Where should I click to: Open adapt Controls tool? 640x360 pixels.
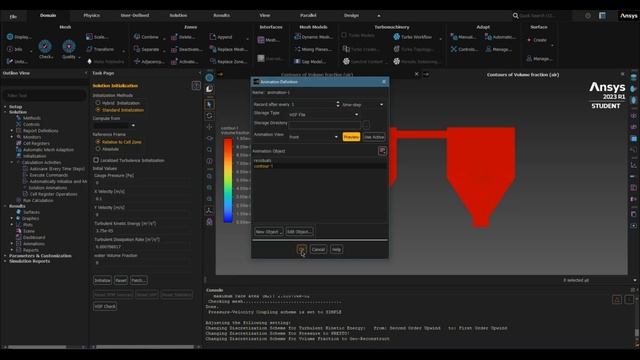point(464,49)
